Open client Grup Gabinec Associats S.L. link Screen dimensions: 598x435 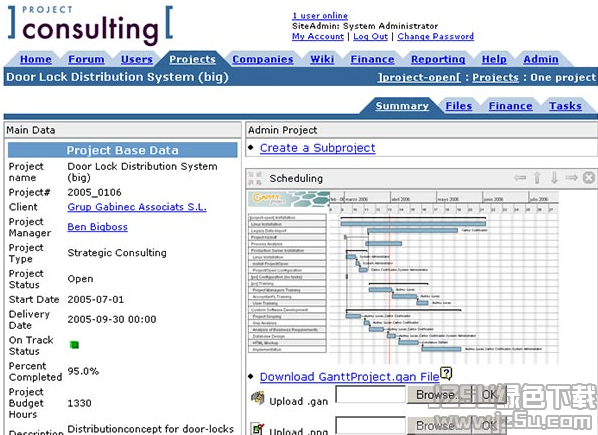[137, 207]
